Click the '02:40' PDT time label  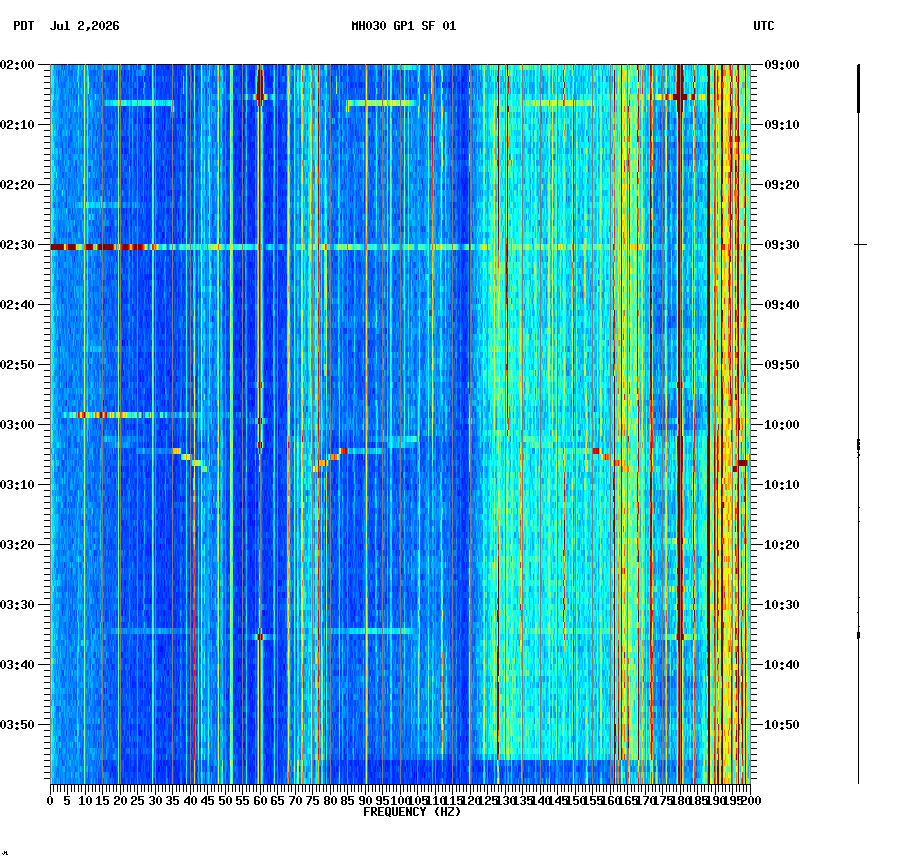17,304
